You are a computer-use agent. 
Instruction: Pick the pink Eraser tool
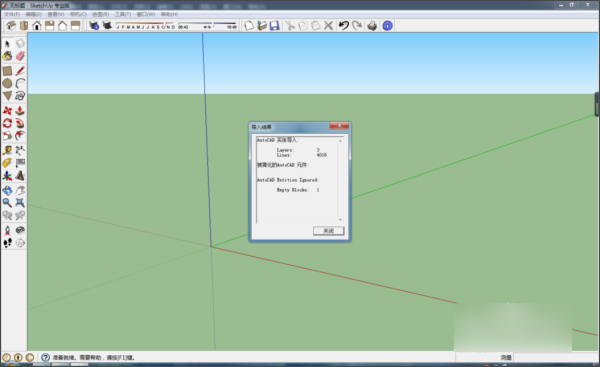[x=20, y=56]
